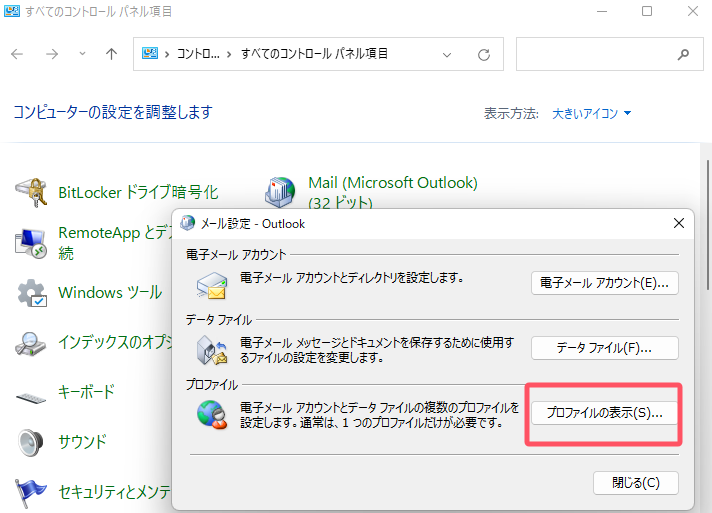Click プロファイルの表示(S)... button
Screen dimensions: 712x513
(605, 413)
